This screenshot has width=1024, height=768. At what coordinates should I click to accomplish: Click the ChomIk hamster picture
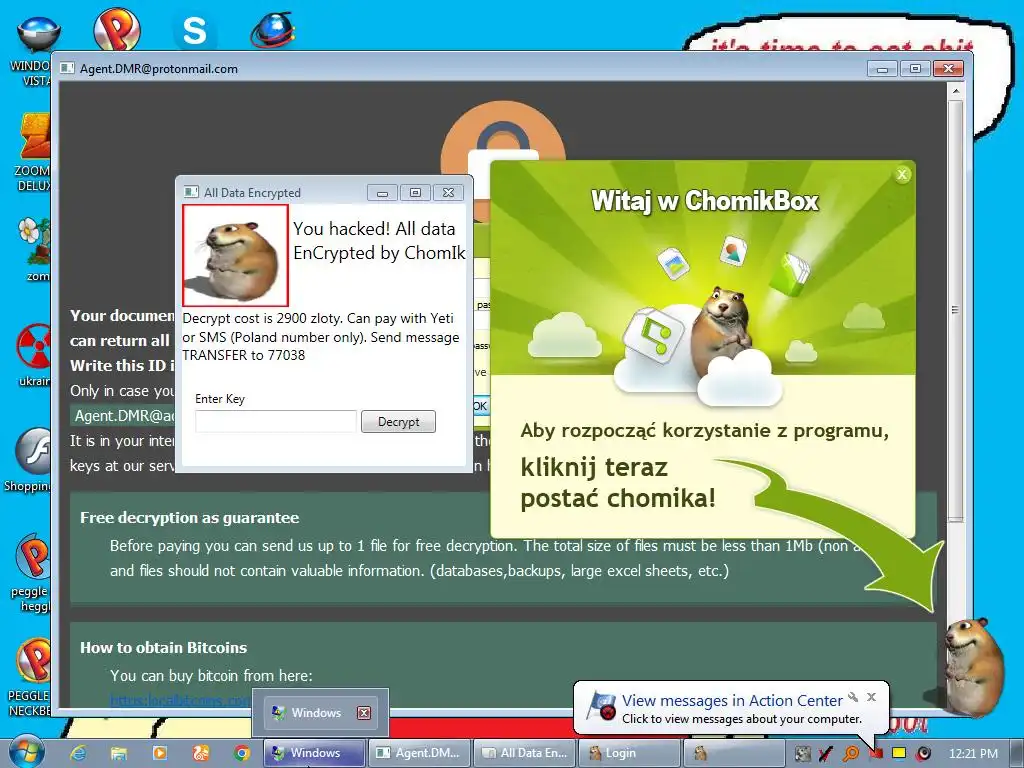pyautogui.click(x=235, y=255)
